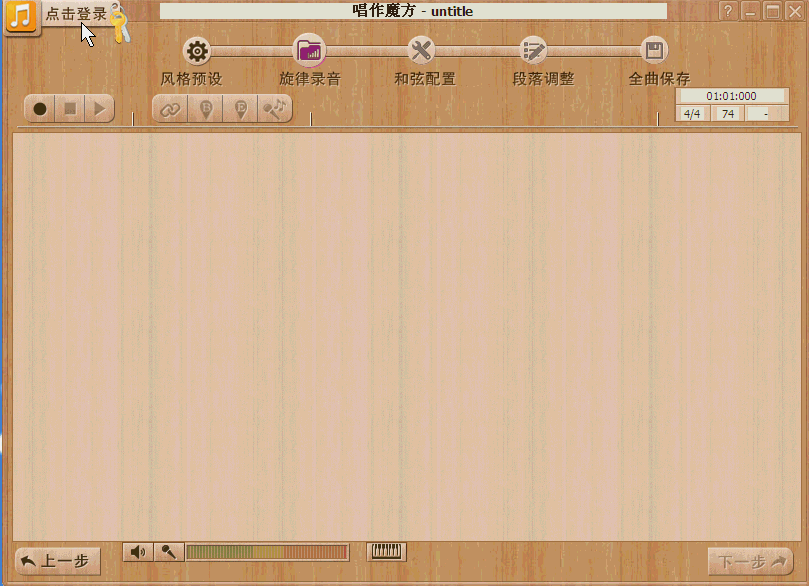Viewport: 811px width, 588px height.
Task: Click the chain link toolbar icon
Action: pyautogui.click(x=170, y=109)
